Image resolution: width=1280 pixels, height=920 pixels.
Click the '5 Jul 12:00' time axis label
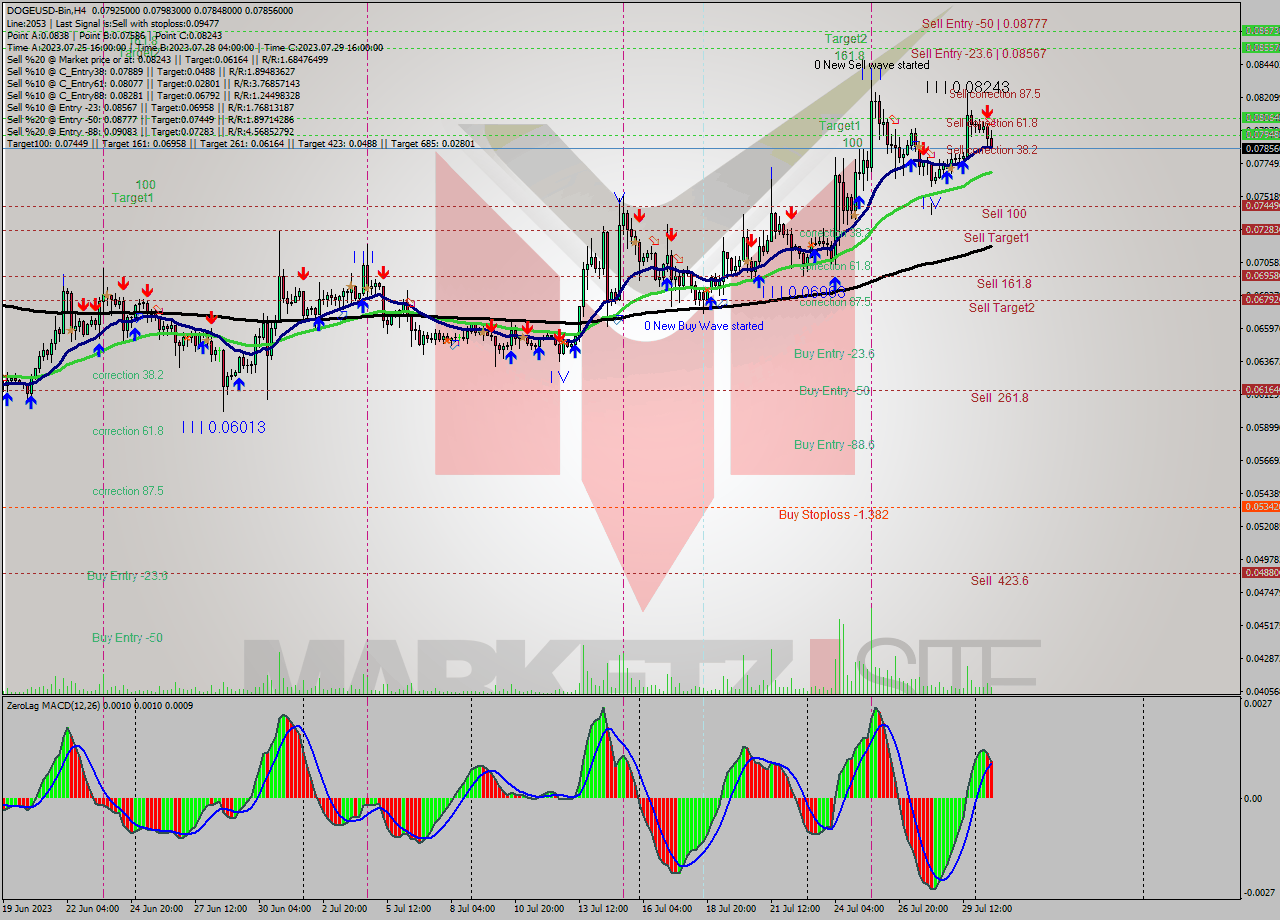[x=410, y=909]
